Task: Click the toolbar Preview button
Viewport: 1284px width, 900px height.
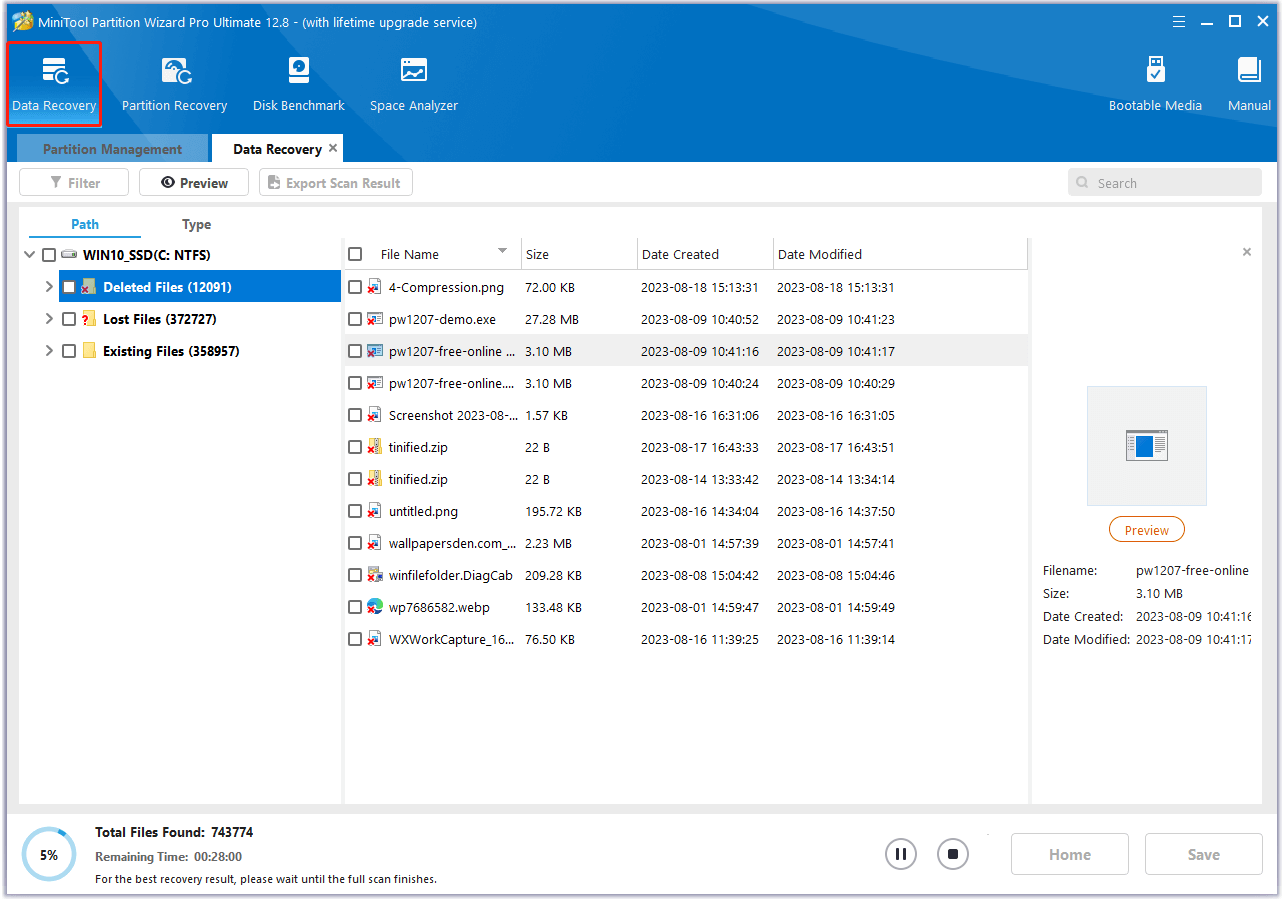Action: (x=194, y=182)
